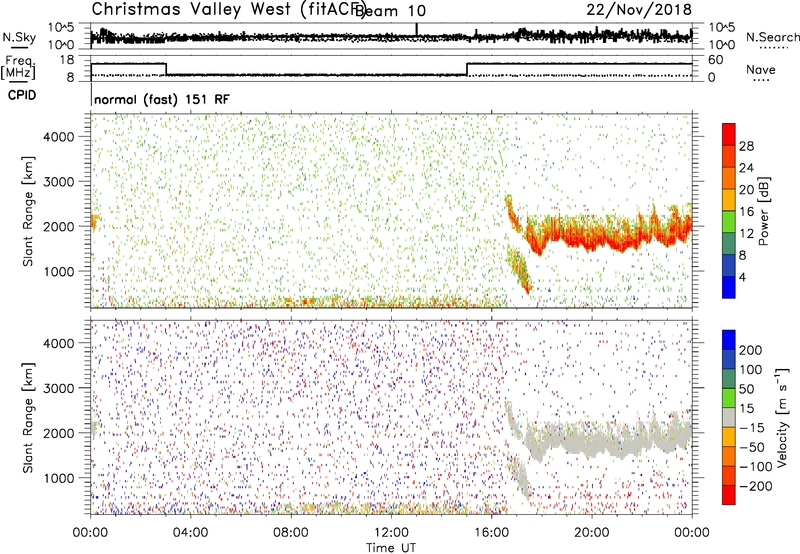Pick the bottom red segment of Velocity colorbar

(729, 495)
